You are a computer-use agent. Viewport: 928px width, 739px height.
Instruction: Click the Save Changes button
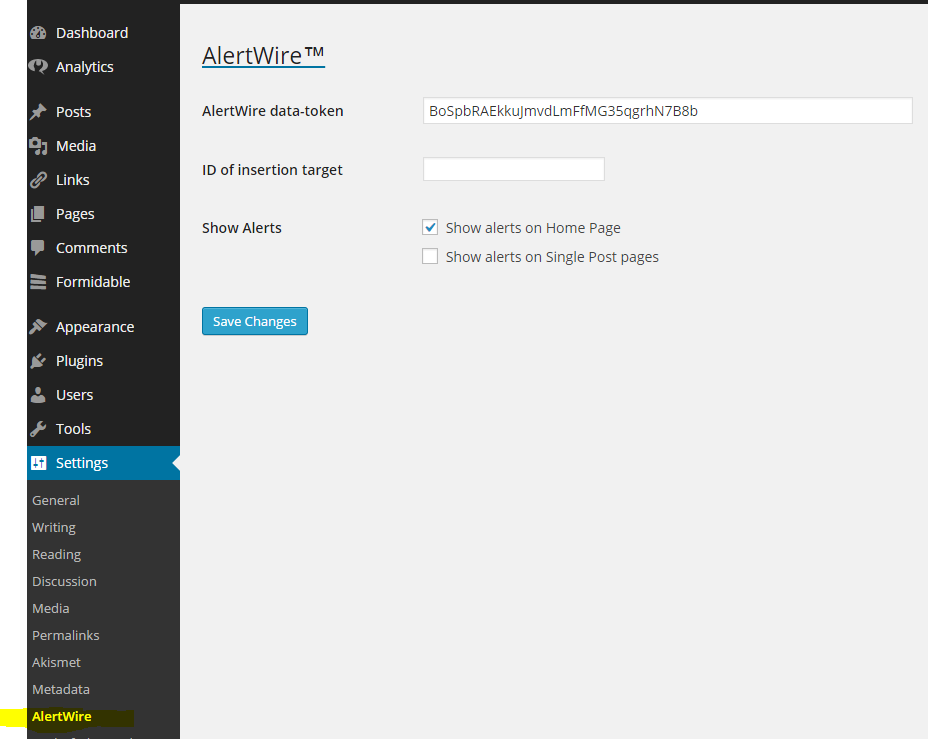coord(255,321)
